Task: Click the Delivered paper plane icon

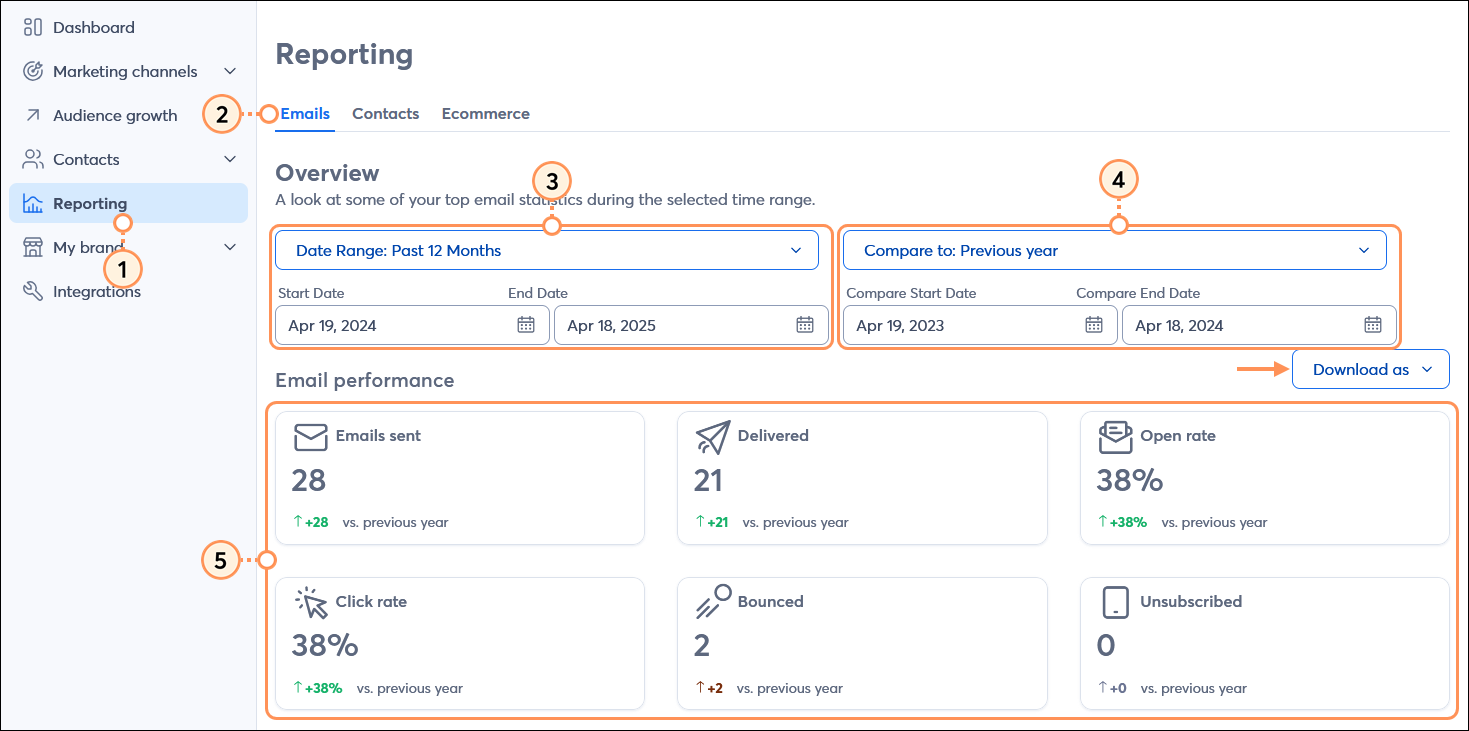Action: [x=713, y=437]
